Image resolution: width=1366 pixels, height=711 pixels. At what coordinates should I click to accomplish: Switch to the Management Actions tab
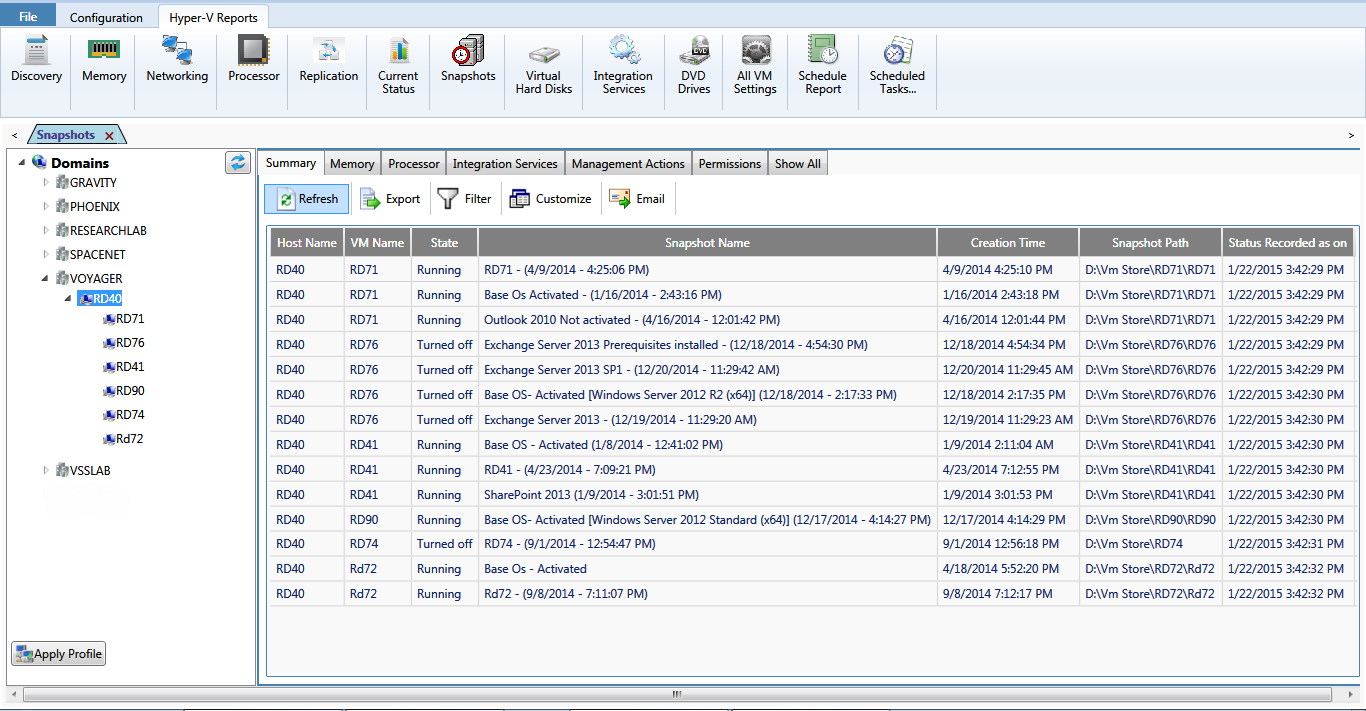point(628,164)
